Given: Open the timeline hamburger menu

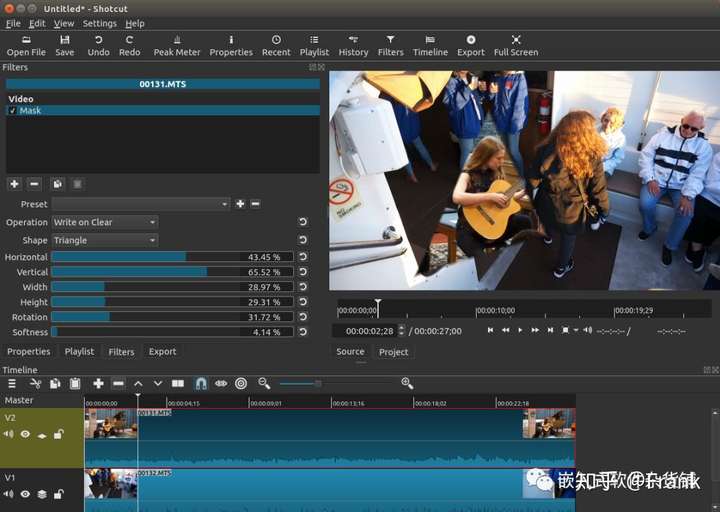Looking at the screenshot, I should click(x=12, y=383).
